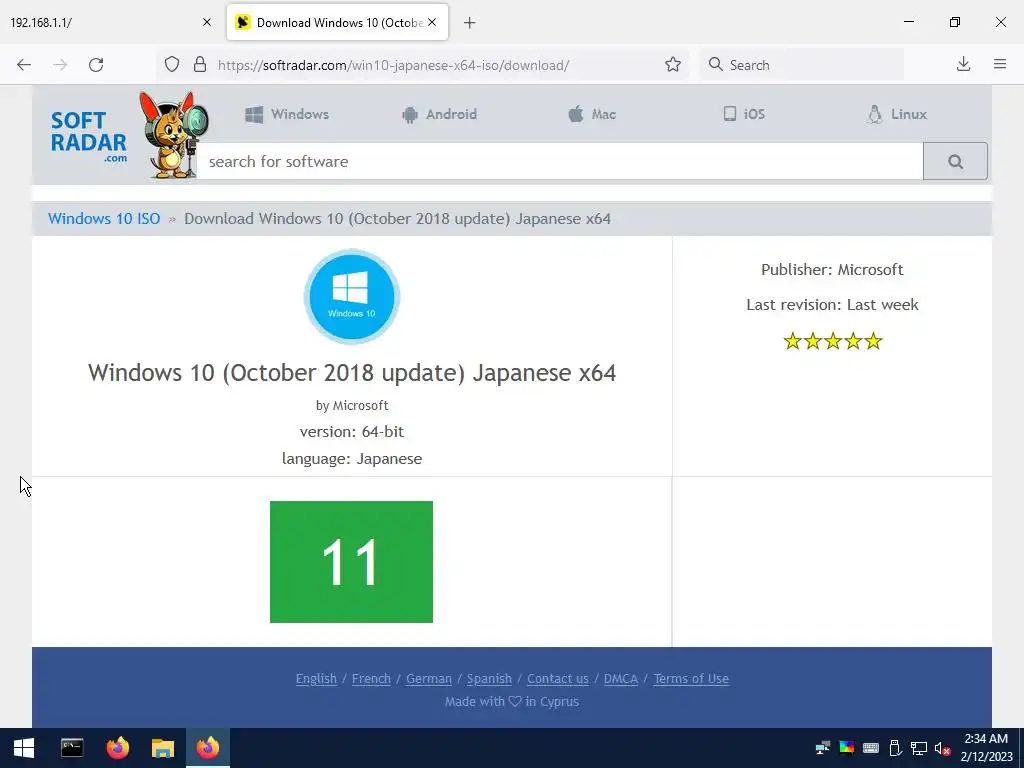Open the Terms of Use link
The height and width of the screenshot is (768, 1024).
691,679
